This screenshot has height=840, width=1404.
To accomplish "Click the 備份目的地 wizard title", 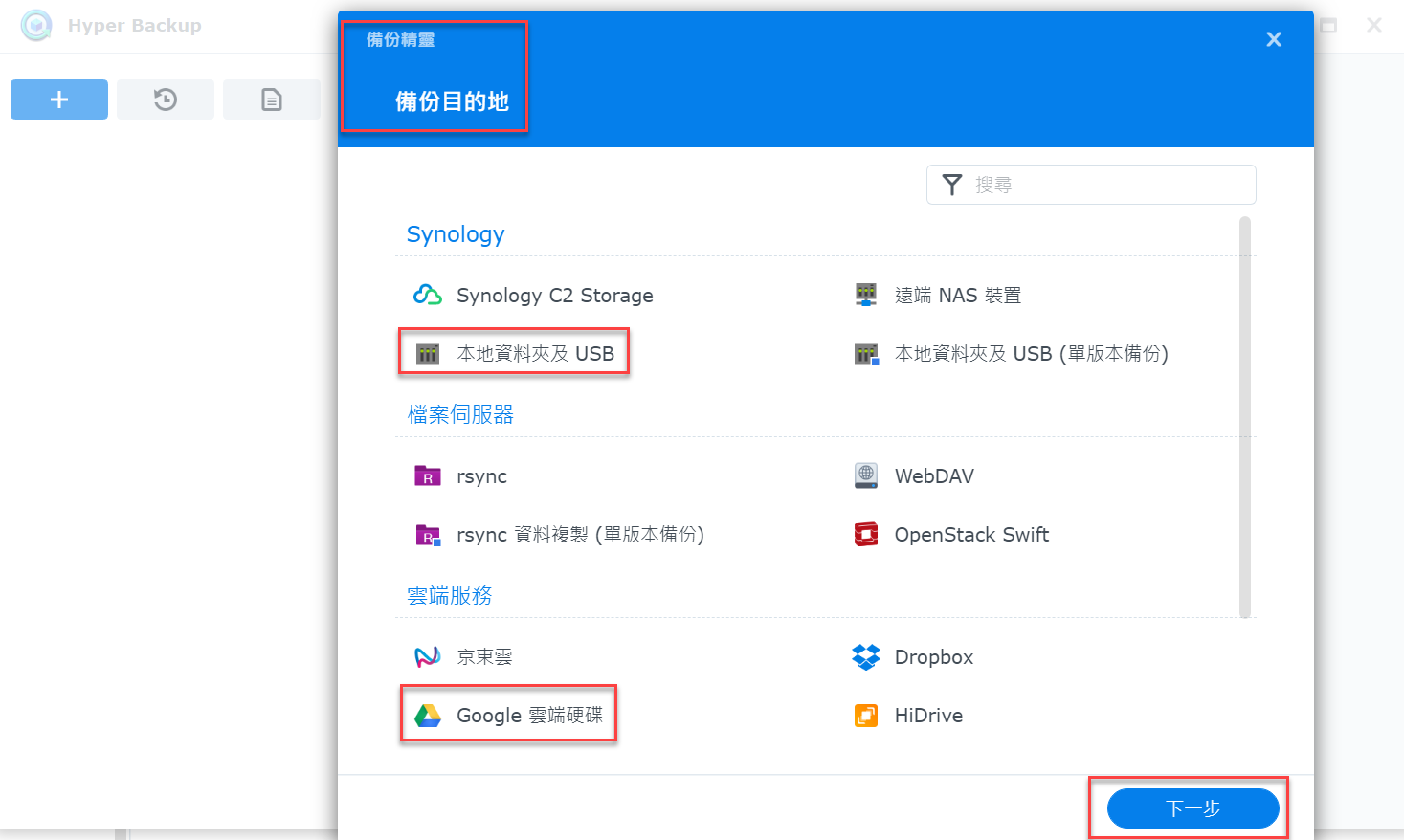I will 452,101.
